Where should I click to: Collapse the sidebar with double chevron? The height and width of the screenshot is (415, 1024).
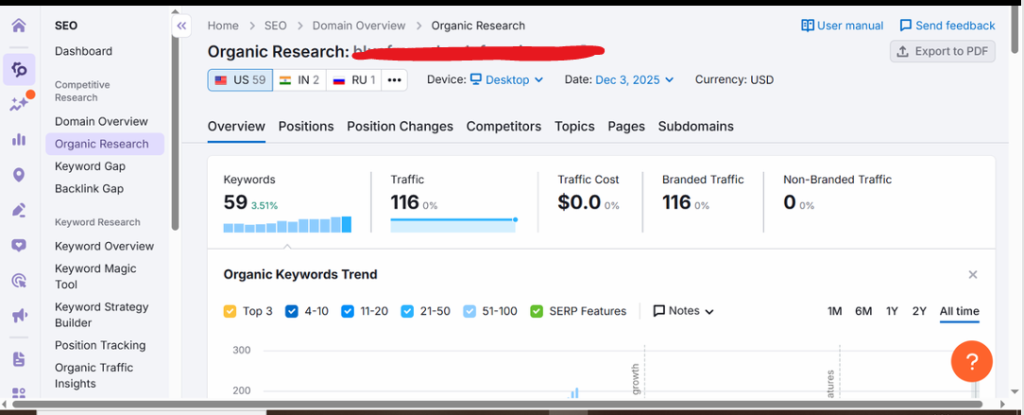pos(181,26)
